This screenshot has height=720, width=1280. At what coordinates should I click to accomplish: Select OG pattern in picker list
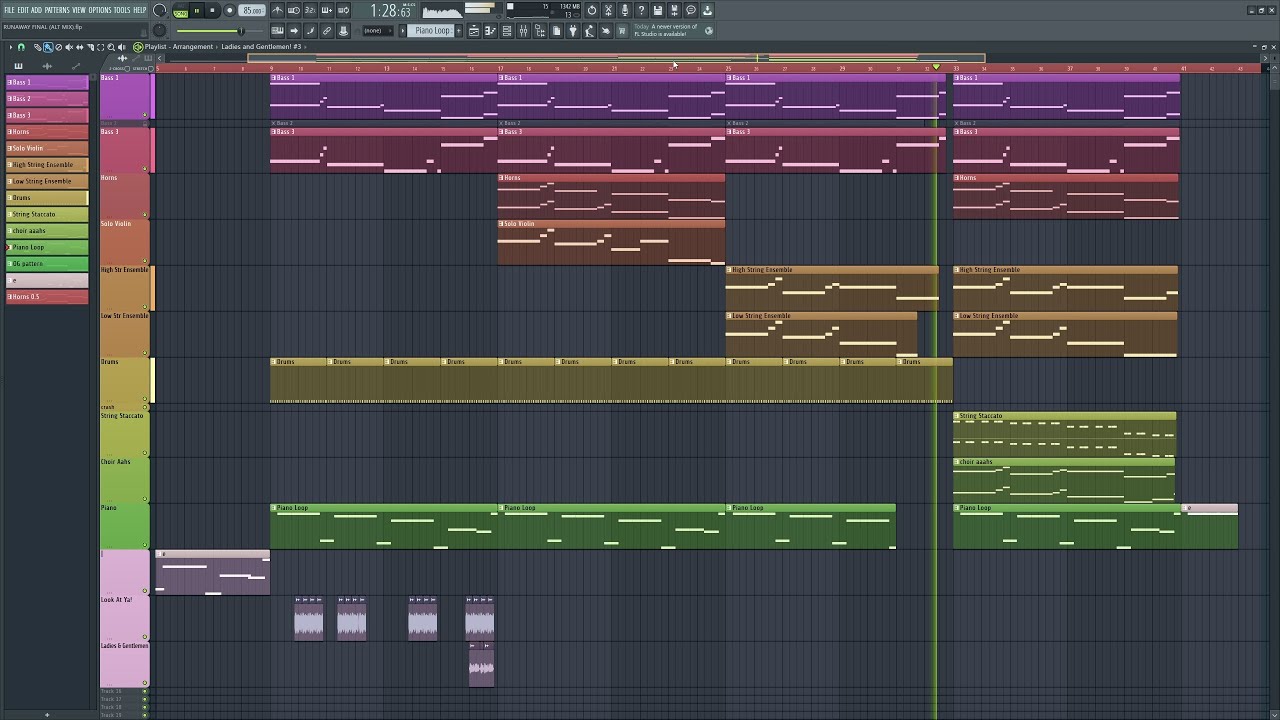tap(47, 263)
